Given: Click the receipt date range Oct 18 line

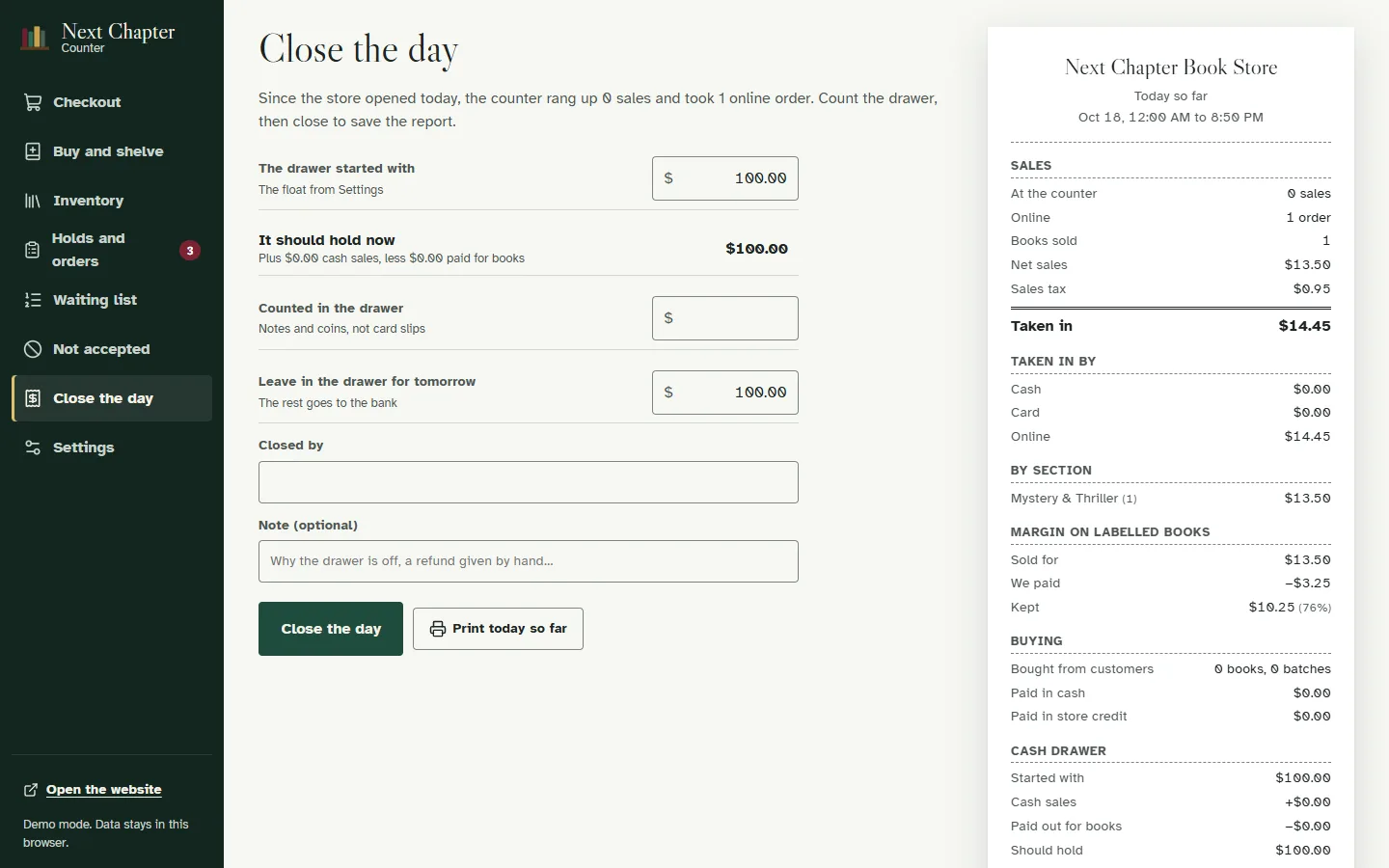Looking at the screenshot, I should click(1171, 118).
